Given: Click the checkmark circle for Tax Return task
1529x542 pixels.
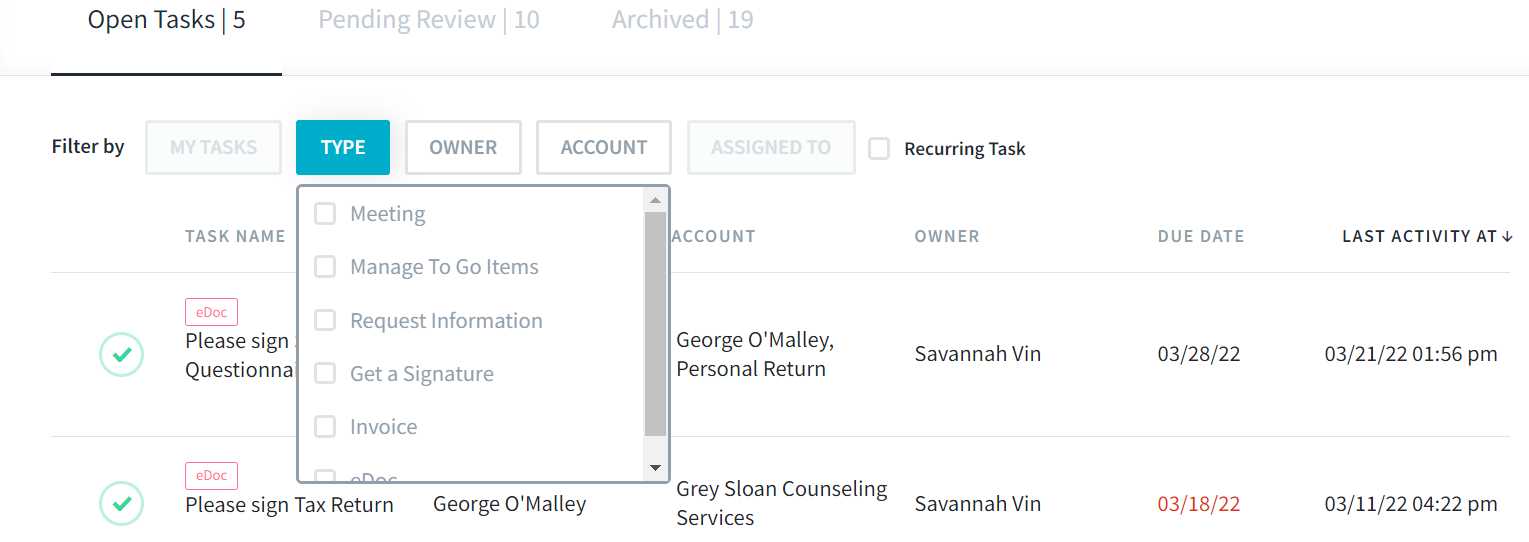Looking at the screenshot, I should (x=121, y=504).
